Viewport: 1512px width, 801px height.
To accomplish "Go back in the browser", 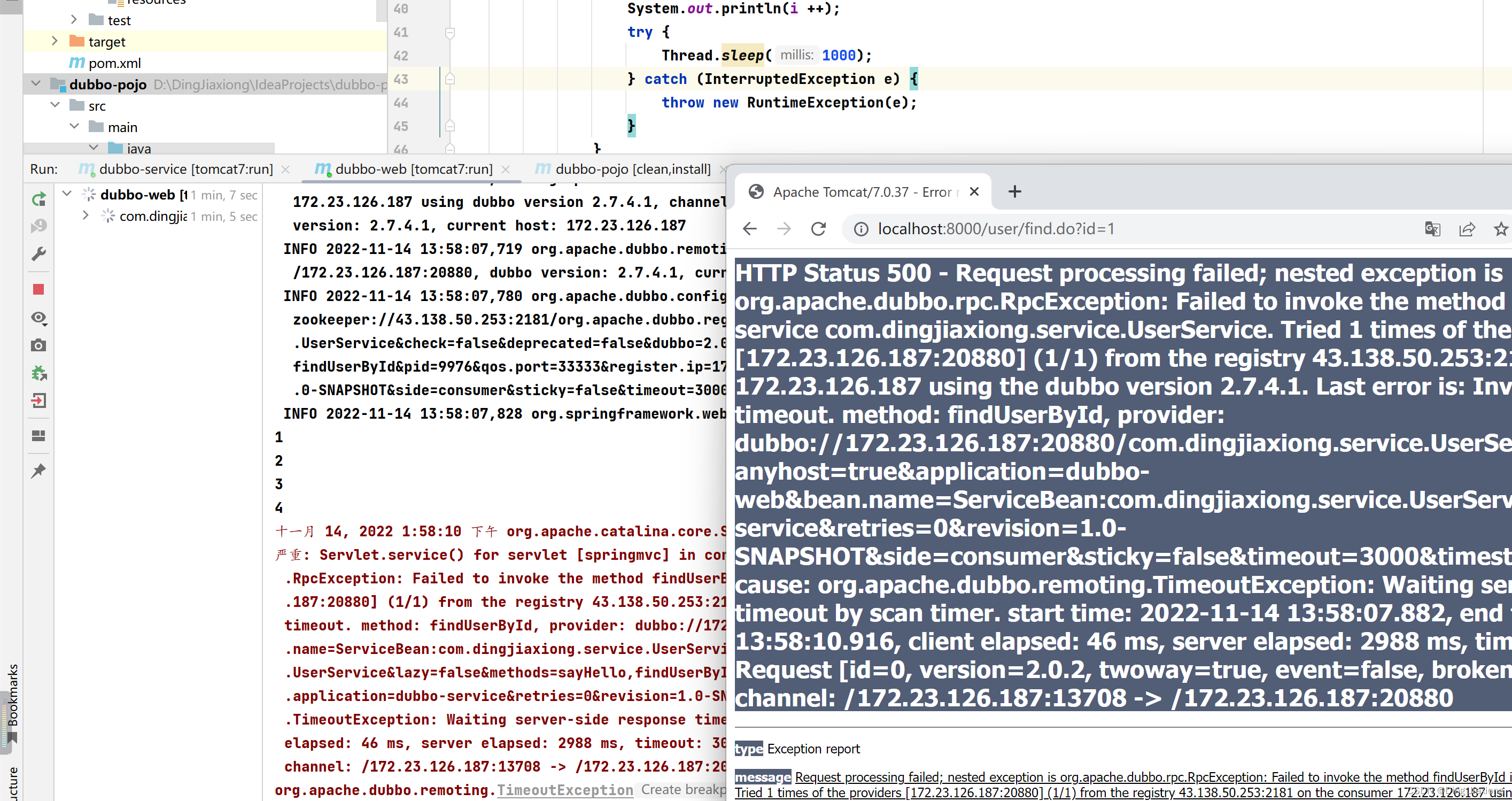I will (750, 228).
